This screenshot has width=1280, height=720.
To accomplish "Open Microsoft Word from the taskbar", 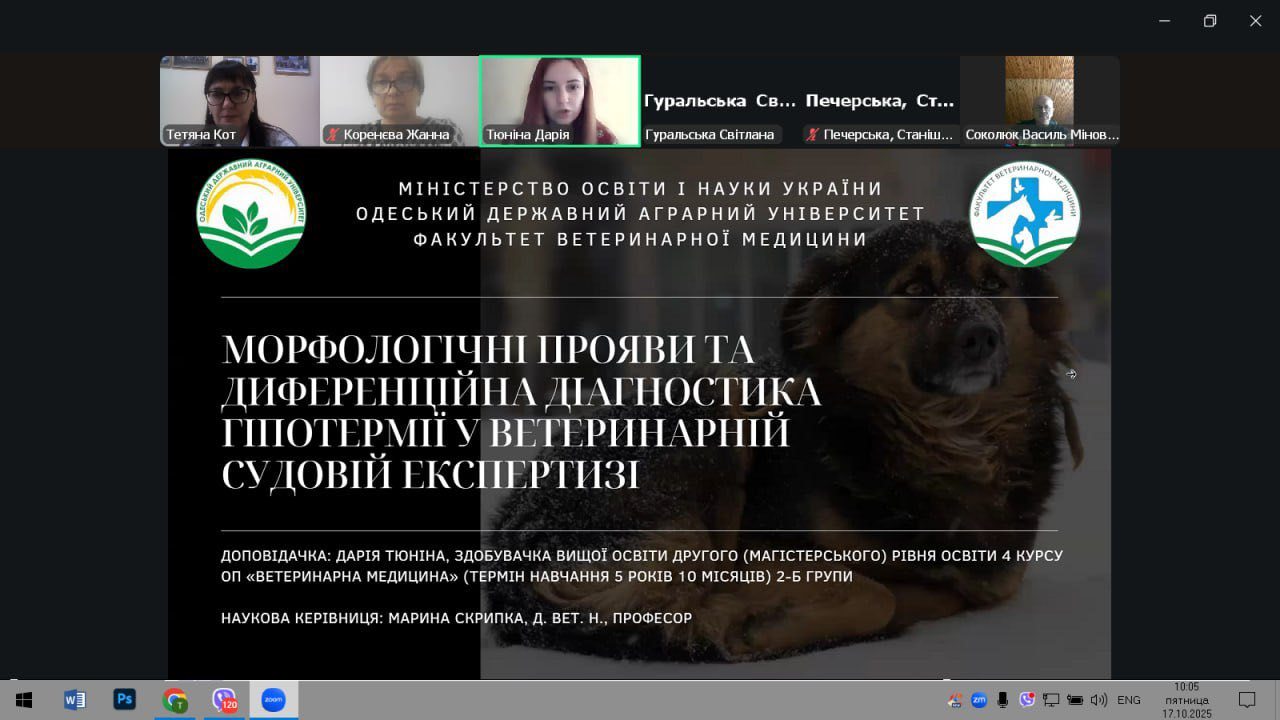I will pyautogui.click(x=75, y=700).
